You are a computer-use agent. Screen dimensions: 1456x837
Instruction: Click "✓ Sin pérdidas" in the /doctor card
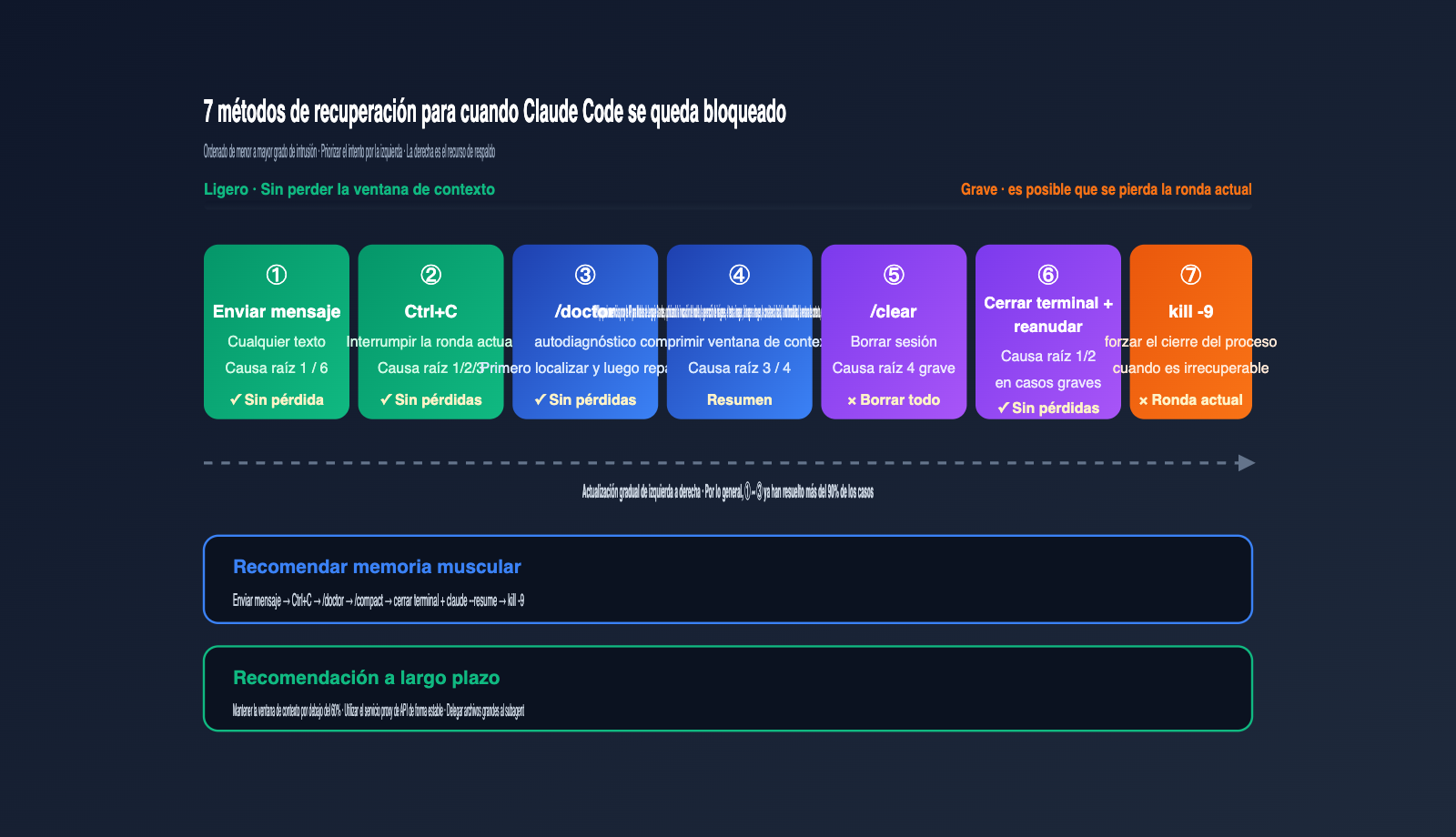[585, 399]
